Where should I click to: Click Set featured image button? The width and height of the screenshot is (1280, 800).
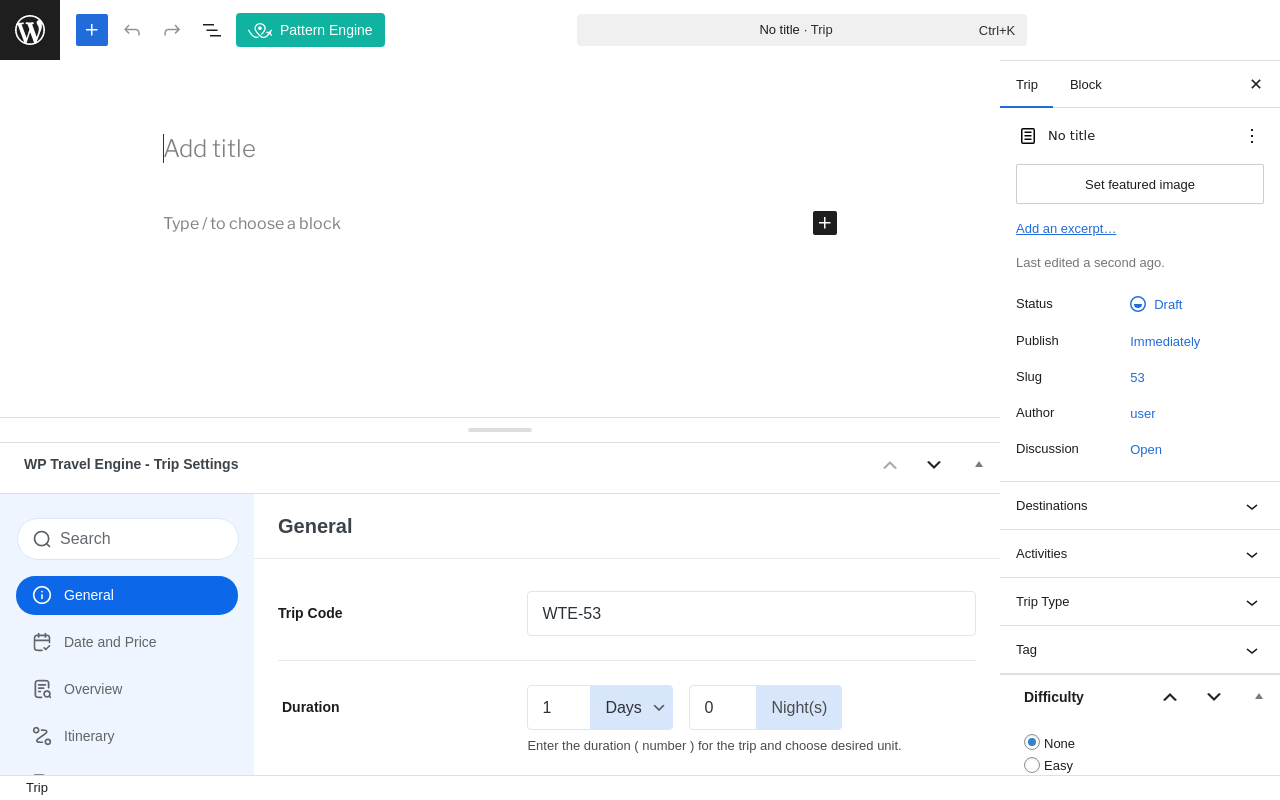(x=1140, y=184)
